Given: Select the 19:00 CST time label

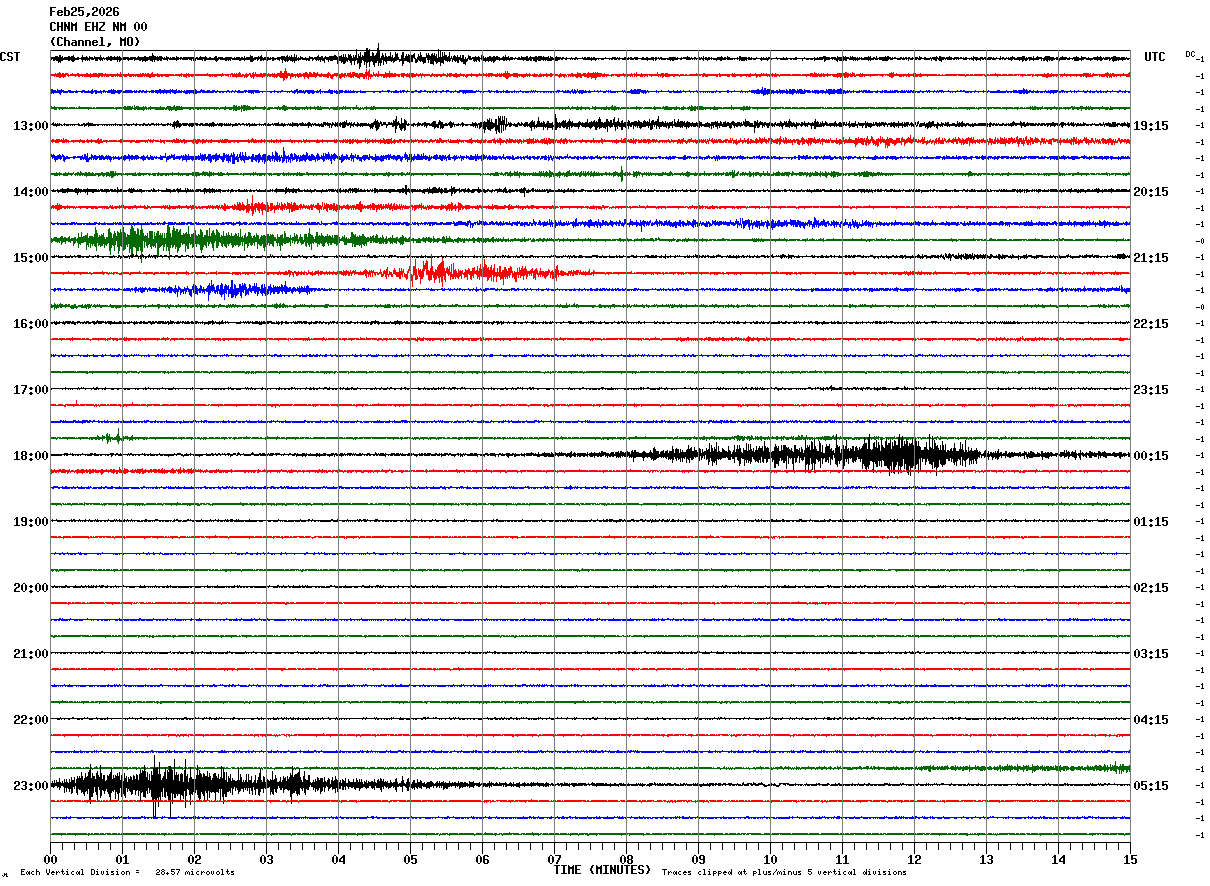Looking at the screenshot, I should point(30,522).
